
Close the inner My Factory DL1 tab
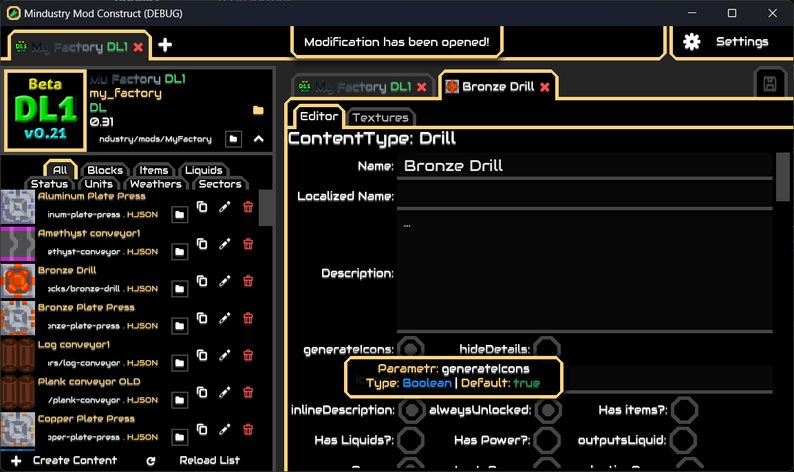coord(421,87)
